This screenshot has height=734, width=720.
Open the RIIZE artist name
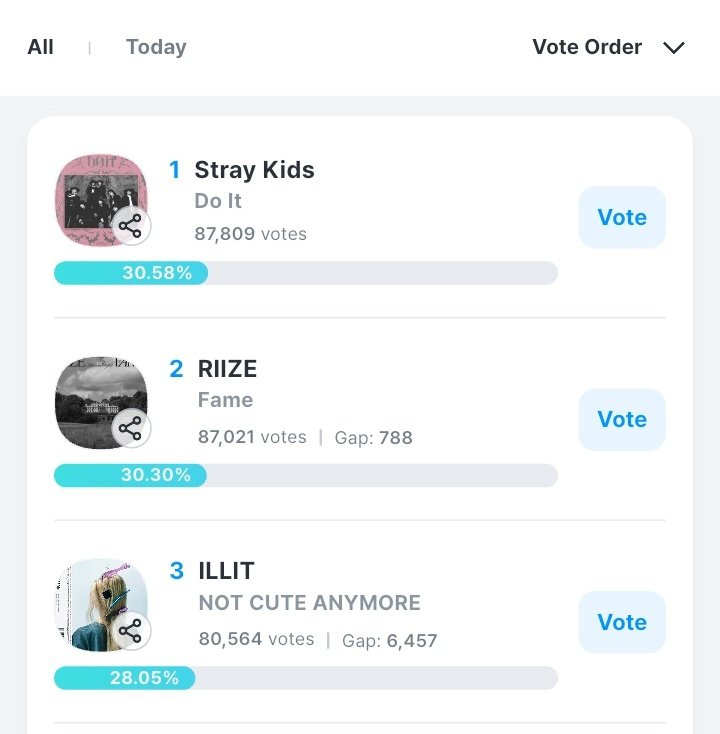point(227,369)
